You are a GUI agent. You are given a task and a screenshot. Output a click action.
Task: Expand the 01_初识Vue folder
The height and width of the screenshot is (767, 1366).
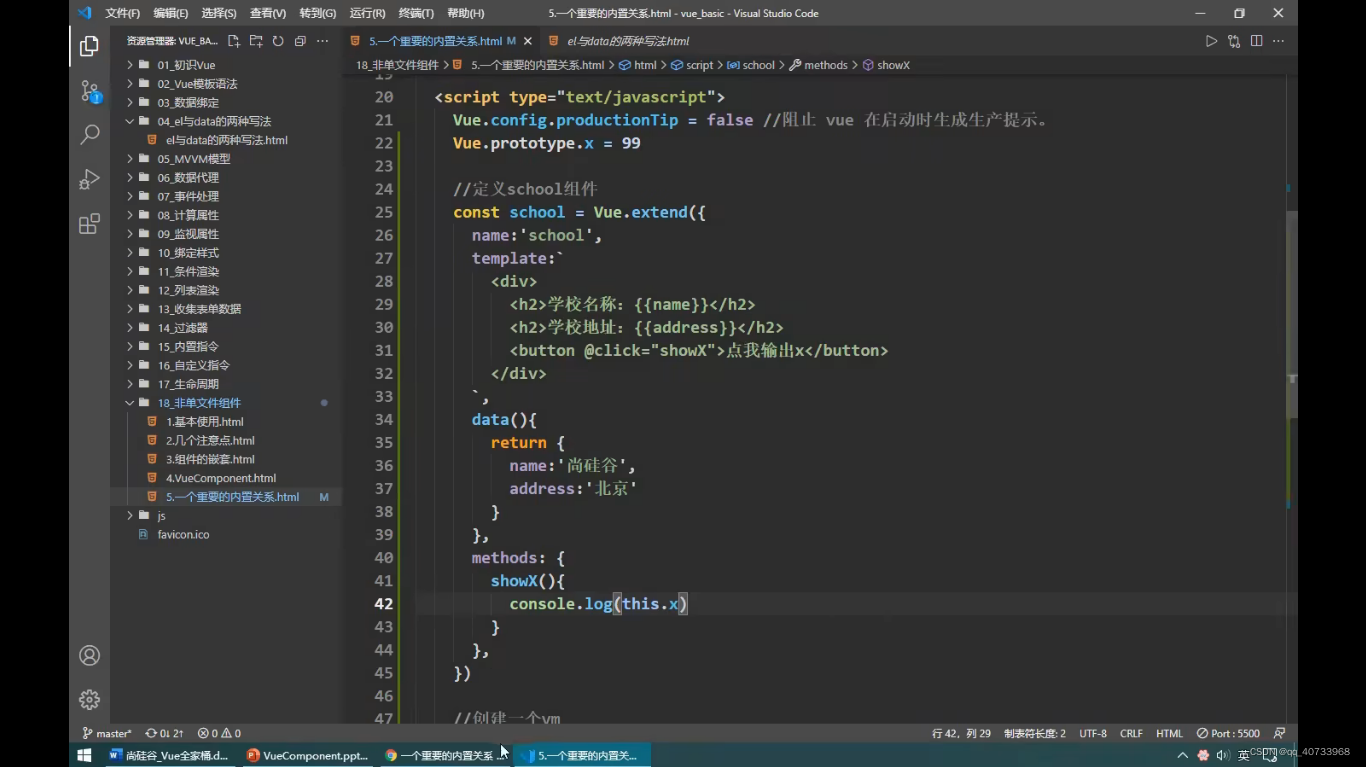[x=186, y=65]
